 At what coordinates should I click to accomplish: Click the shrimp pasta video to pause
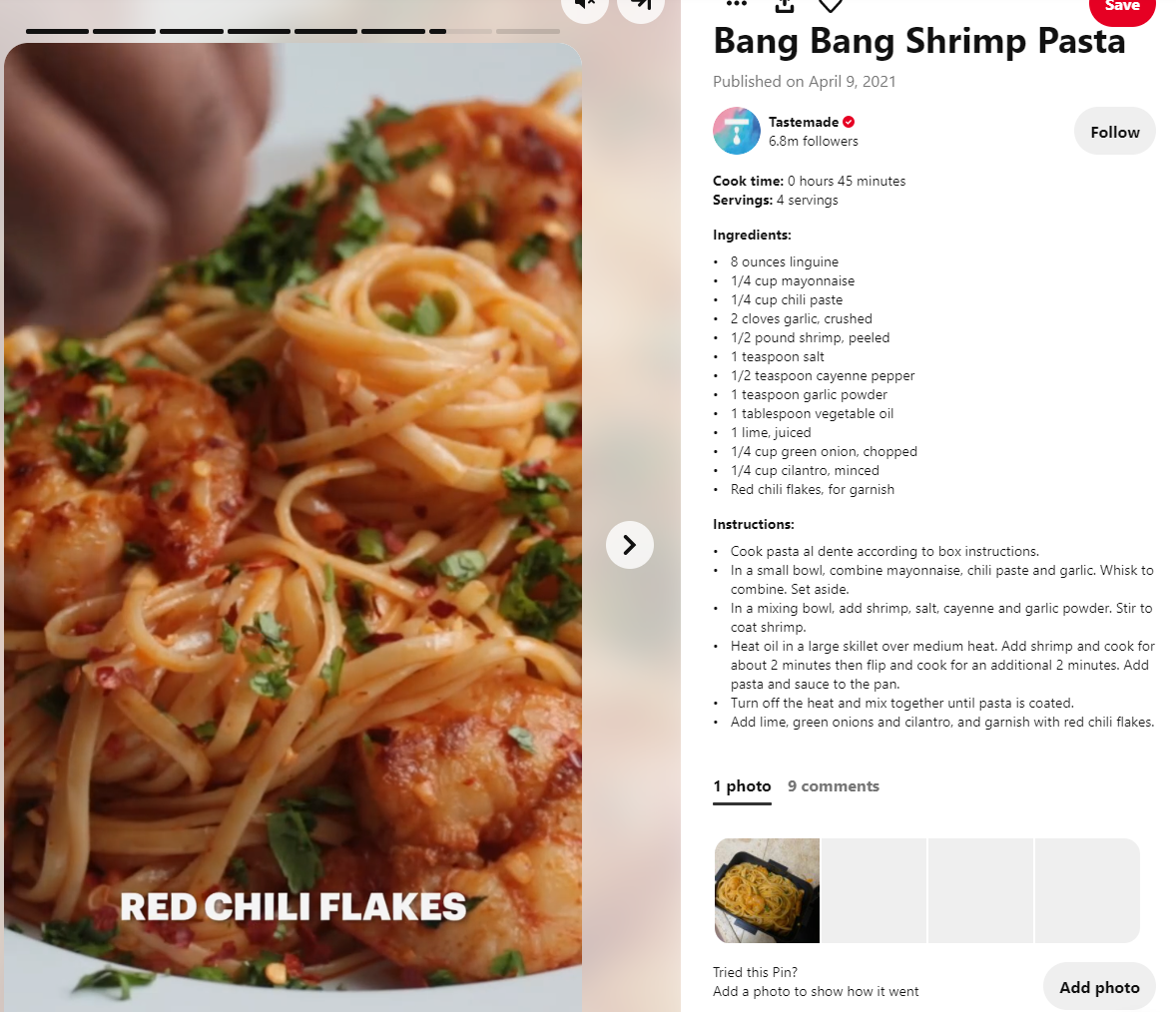[x=293, y=525]
